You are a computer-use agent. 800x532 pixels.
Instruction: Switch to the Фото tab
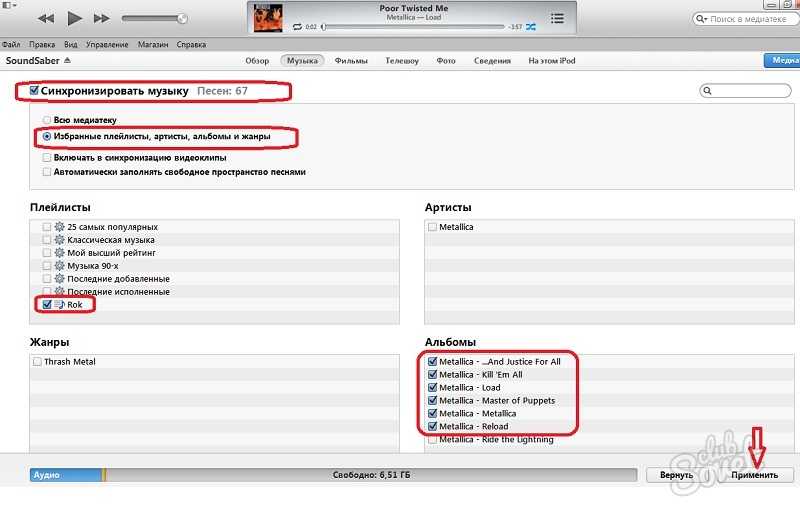pyautogui.click(x=446, y=61)
